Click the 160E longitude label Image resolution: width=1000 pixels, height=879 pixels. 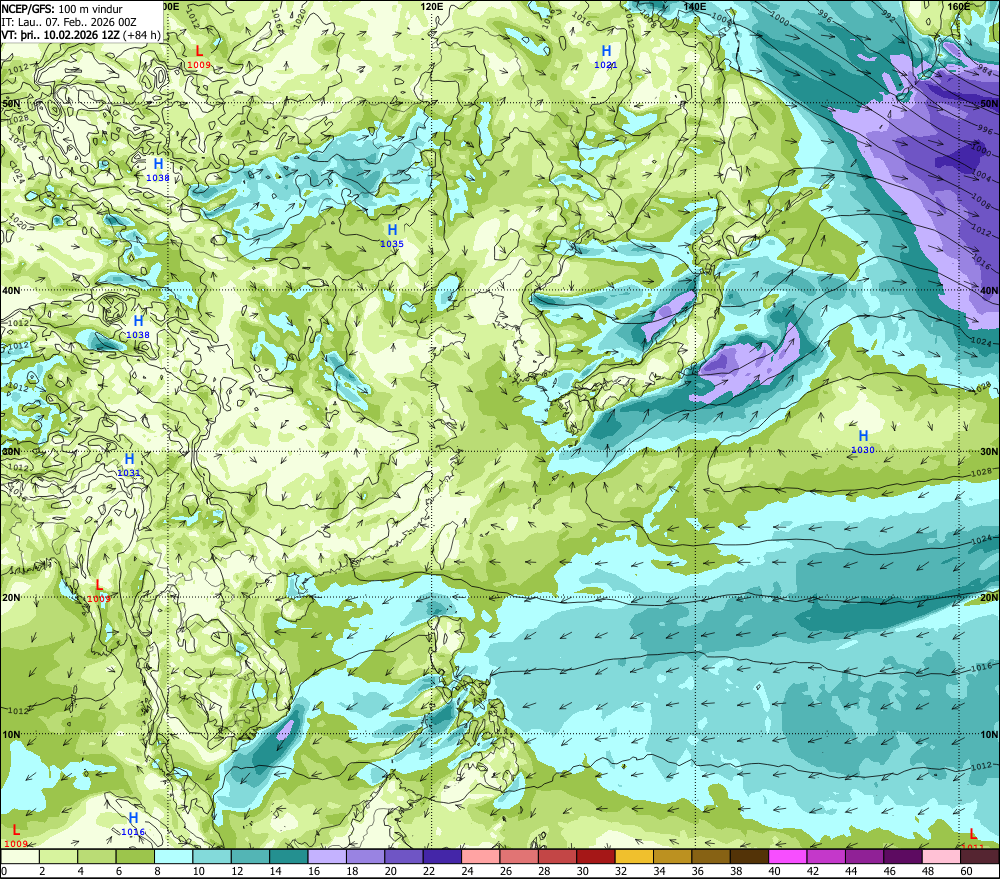[x=959, y=6]
